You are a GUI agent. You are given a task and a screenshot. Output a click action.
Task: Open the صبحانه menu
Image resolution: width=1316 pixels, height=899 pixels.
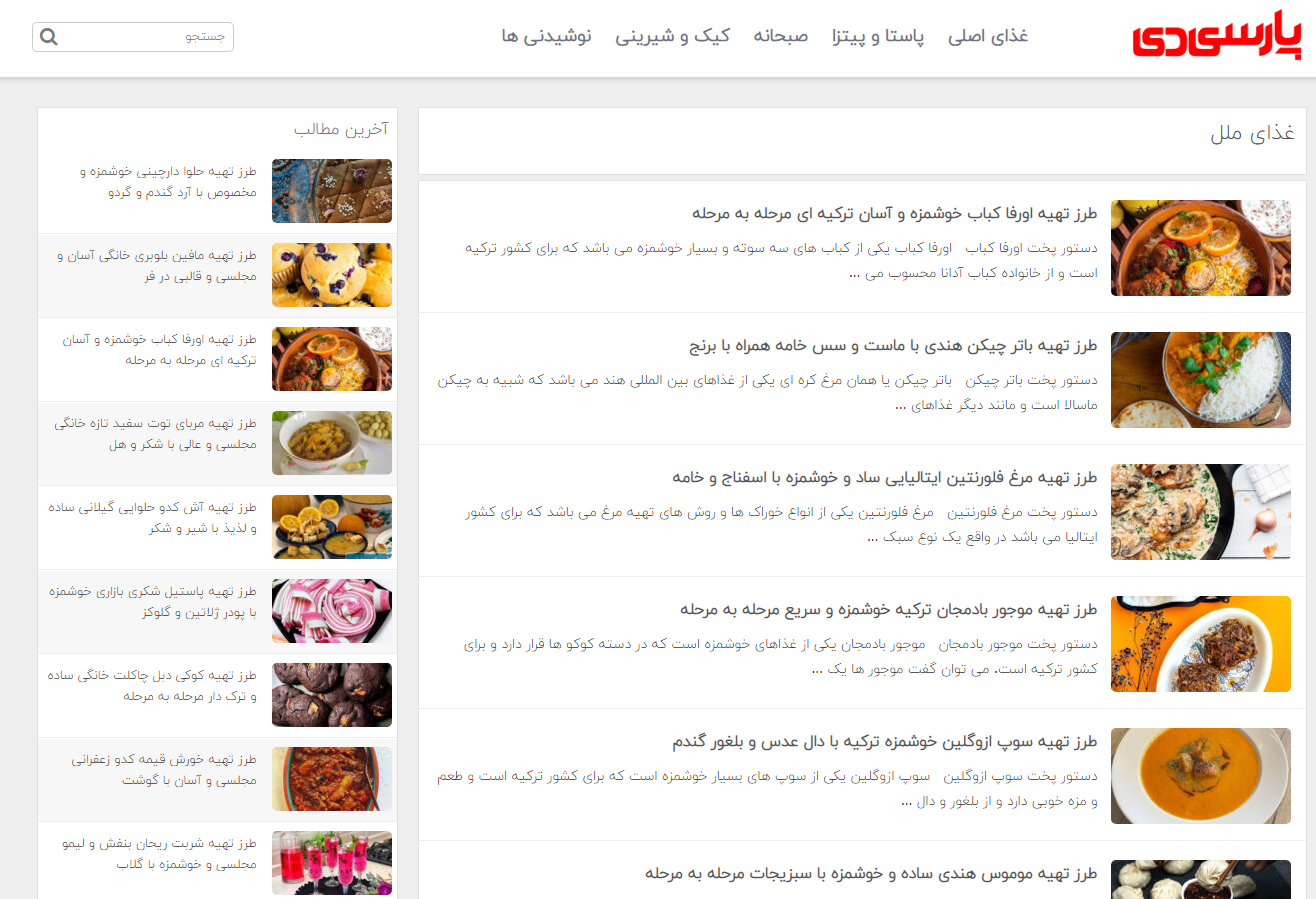(781, 36)
